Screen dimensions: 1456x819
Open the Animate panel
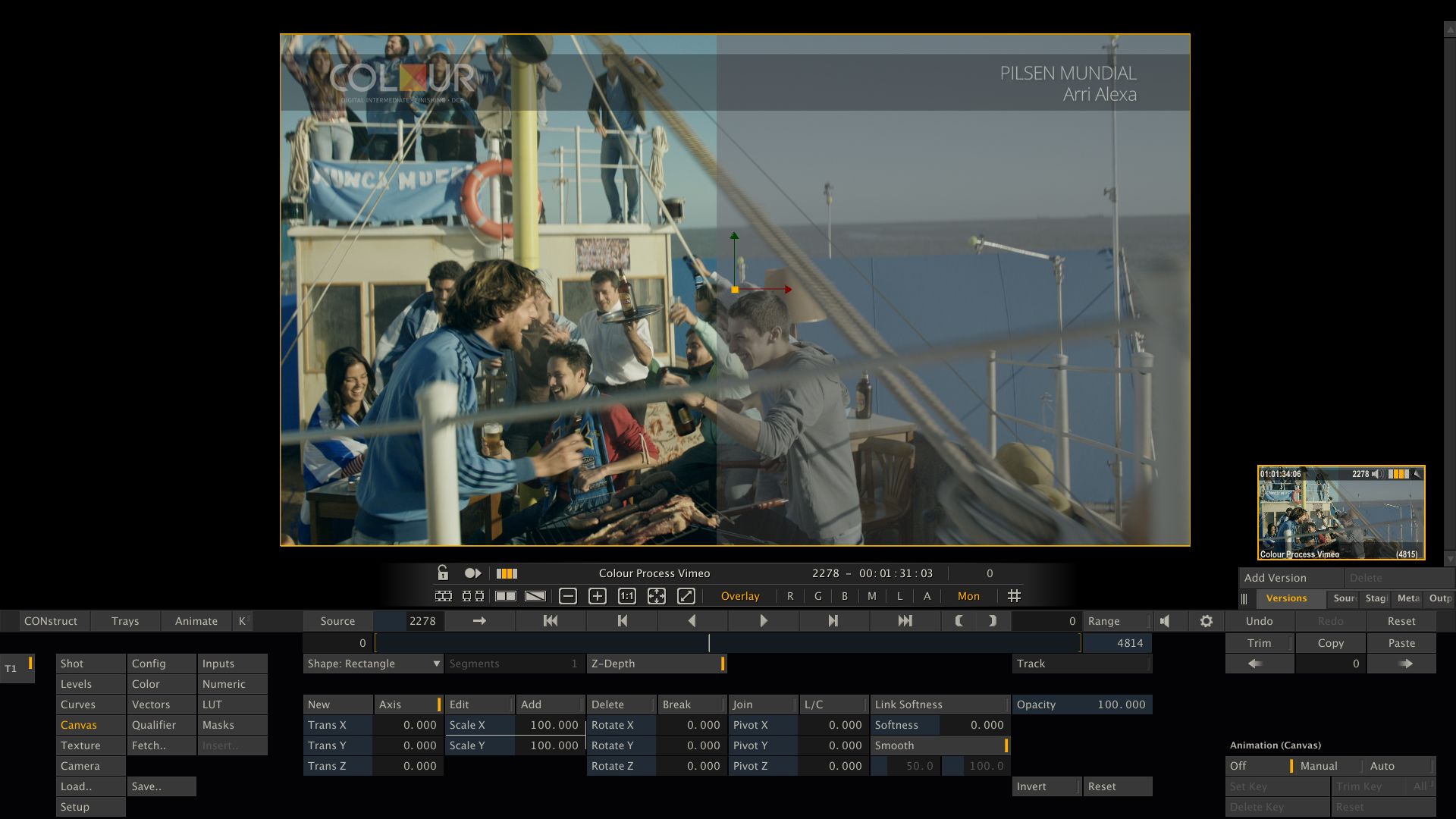click(x=196, y=621)
